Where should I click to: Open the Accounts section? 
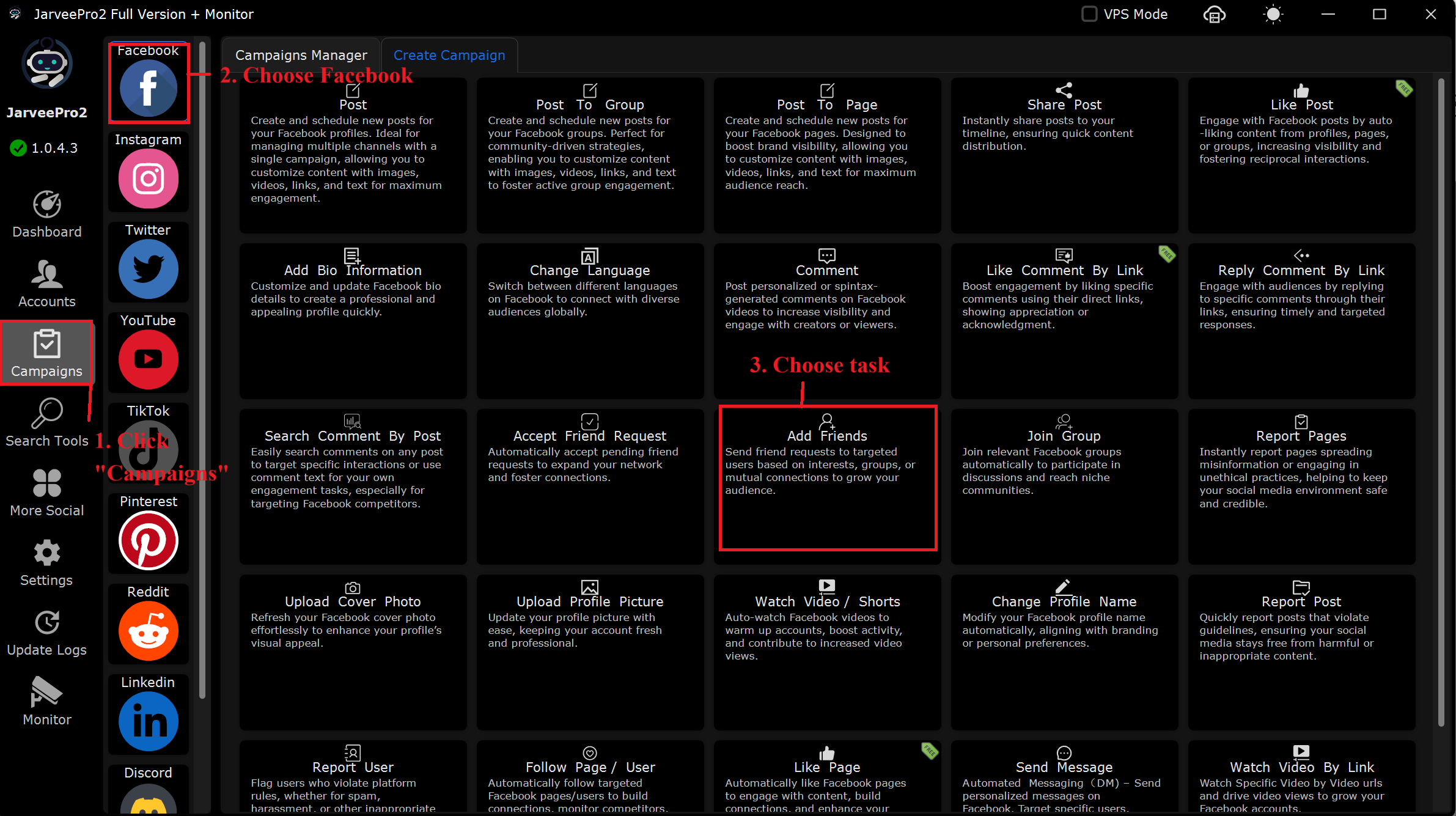pos(47,284)
